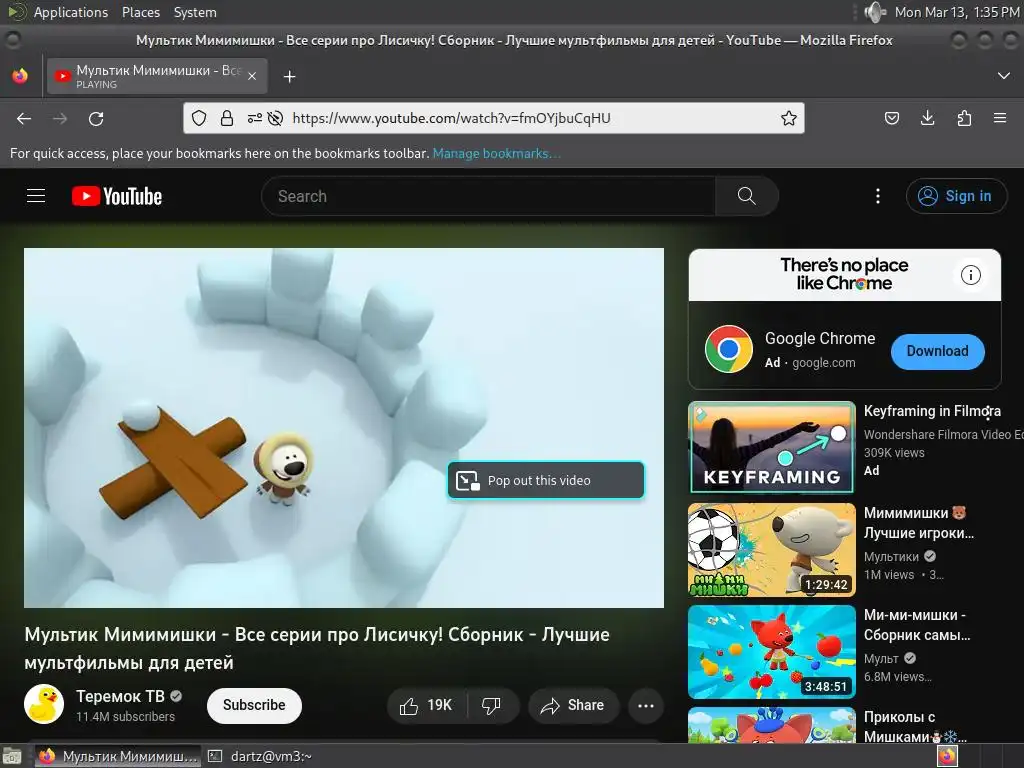Expand the list all tabs chevron

click(1004, 76)
